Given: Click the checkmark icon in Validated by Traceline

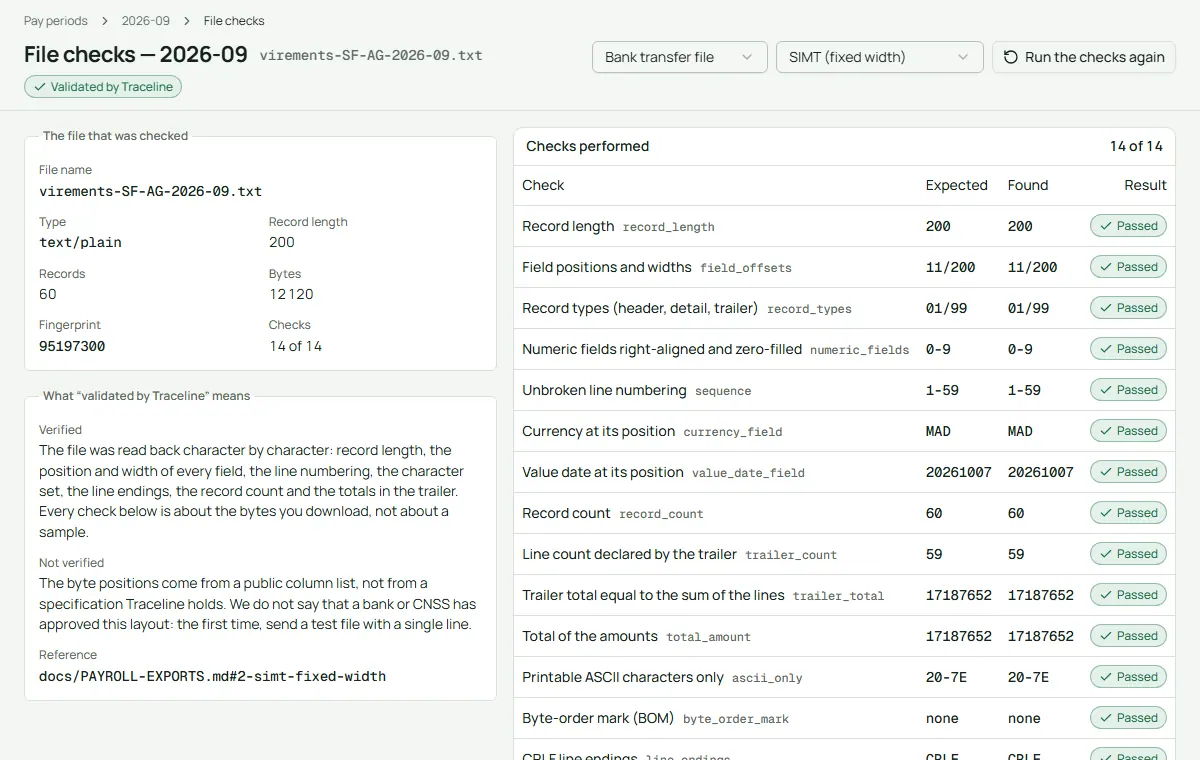Looking at the screenshot, I should click(40, 87).
